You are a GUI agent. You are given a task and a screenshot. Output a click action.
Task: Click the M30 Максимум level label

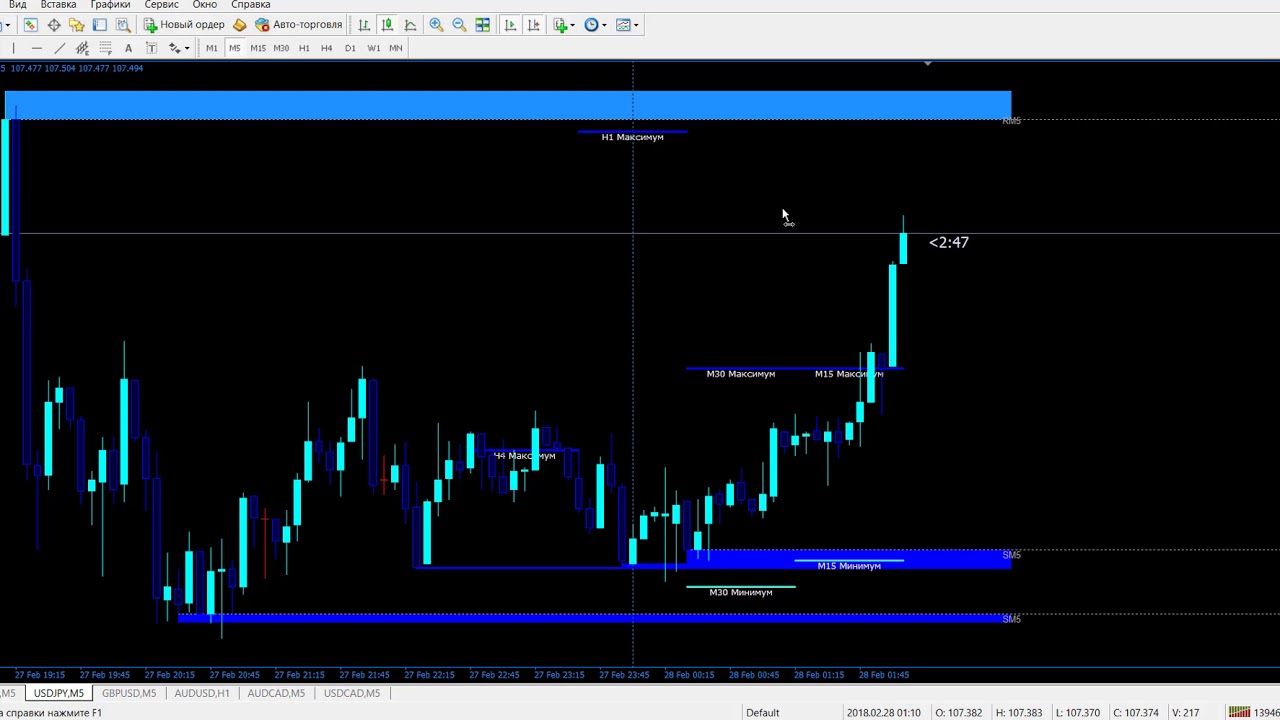tap(740, 374)
